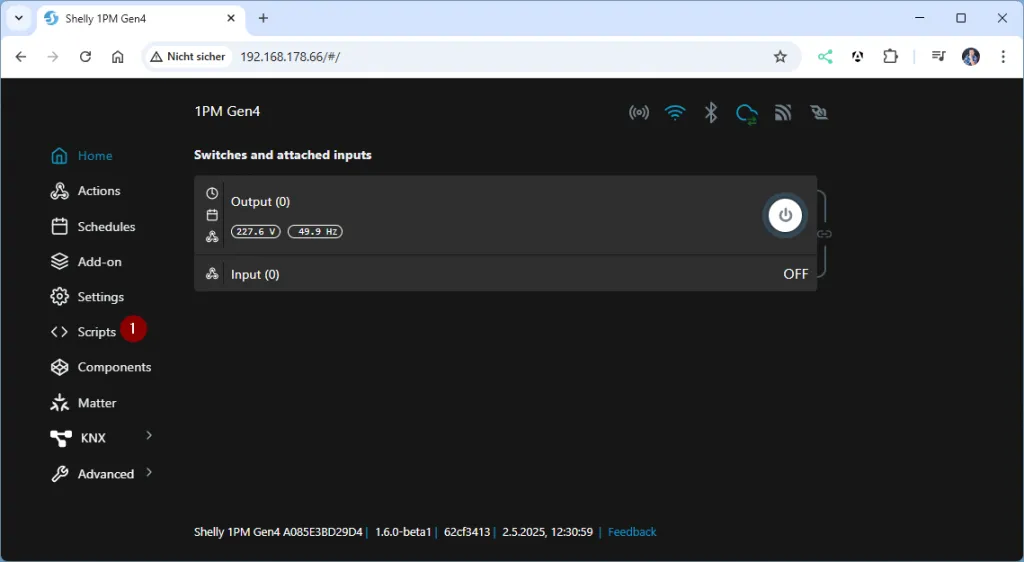Click the webhook actions icon beside Input (0)
The height and width of the screenshot is (562, 1024).
click(x=212, y=274)
